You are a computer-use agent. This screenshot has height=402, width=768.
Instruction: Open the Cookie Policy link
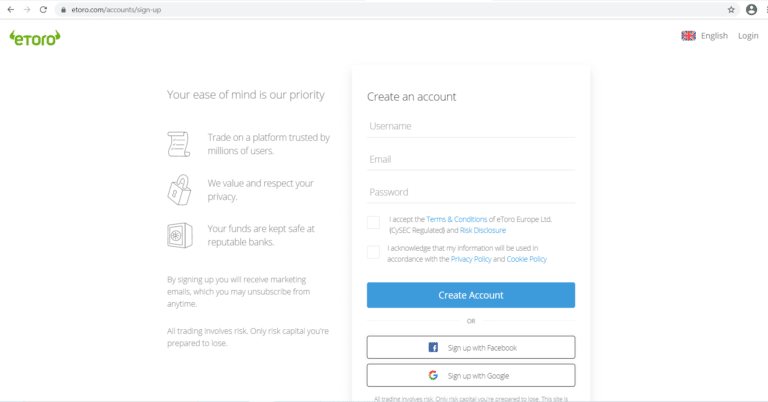pyautogui.click(x=527, y=259)
